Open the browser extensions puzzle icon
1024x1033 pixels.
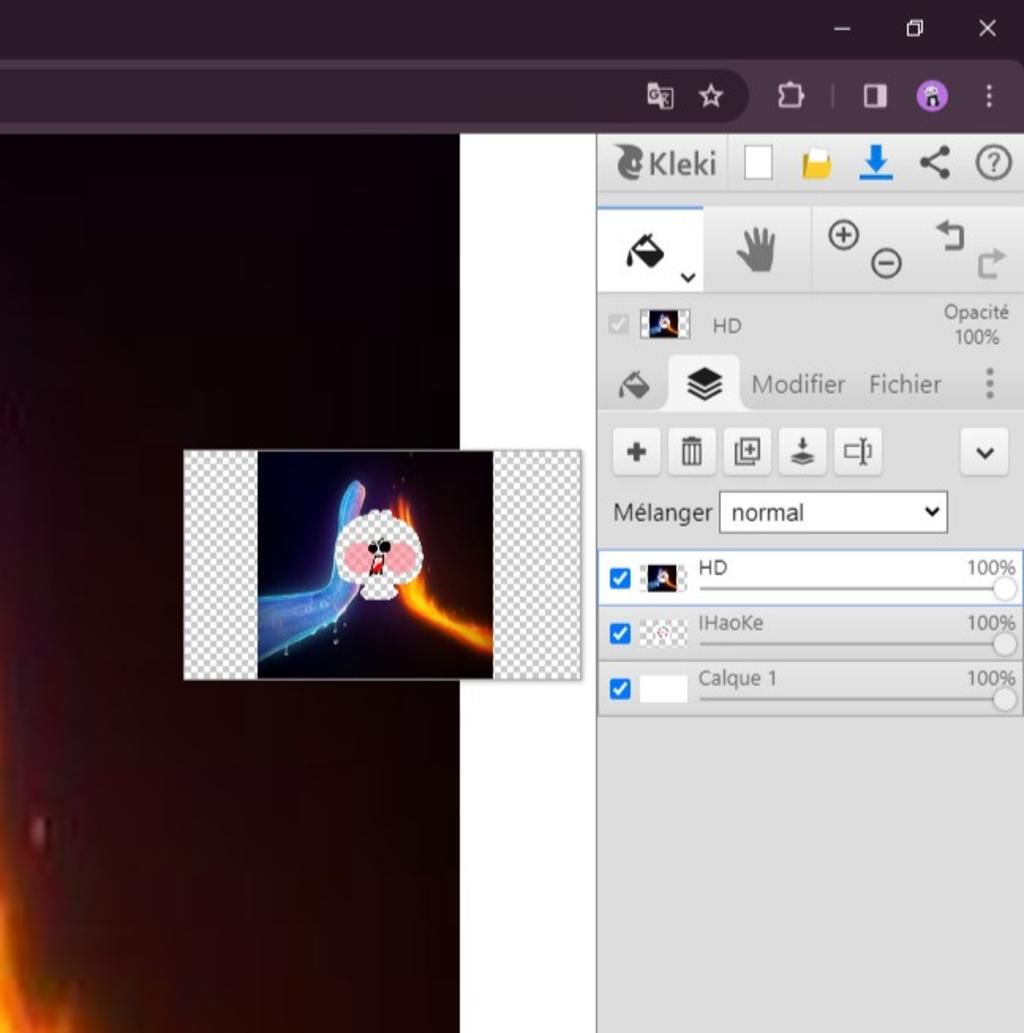tap(790, 96)
